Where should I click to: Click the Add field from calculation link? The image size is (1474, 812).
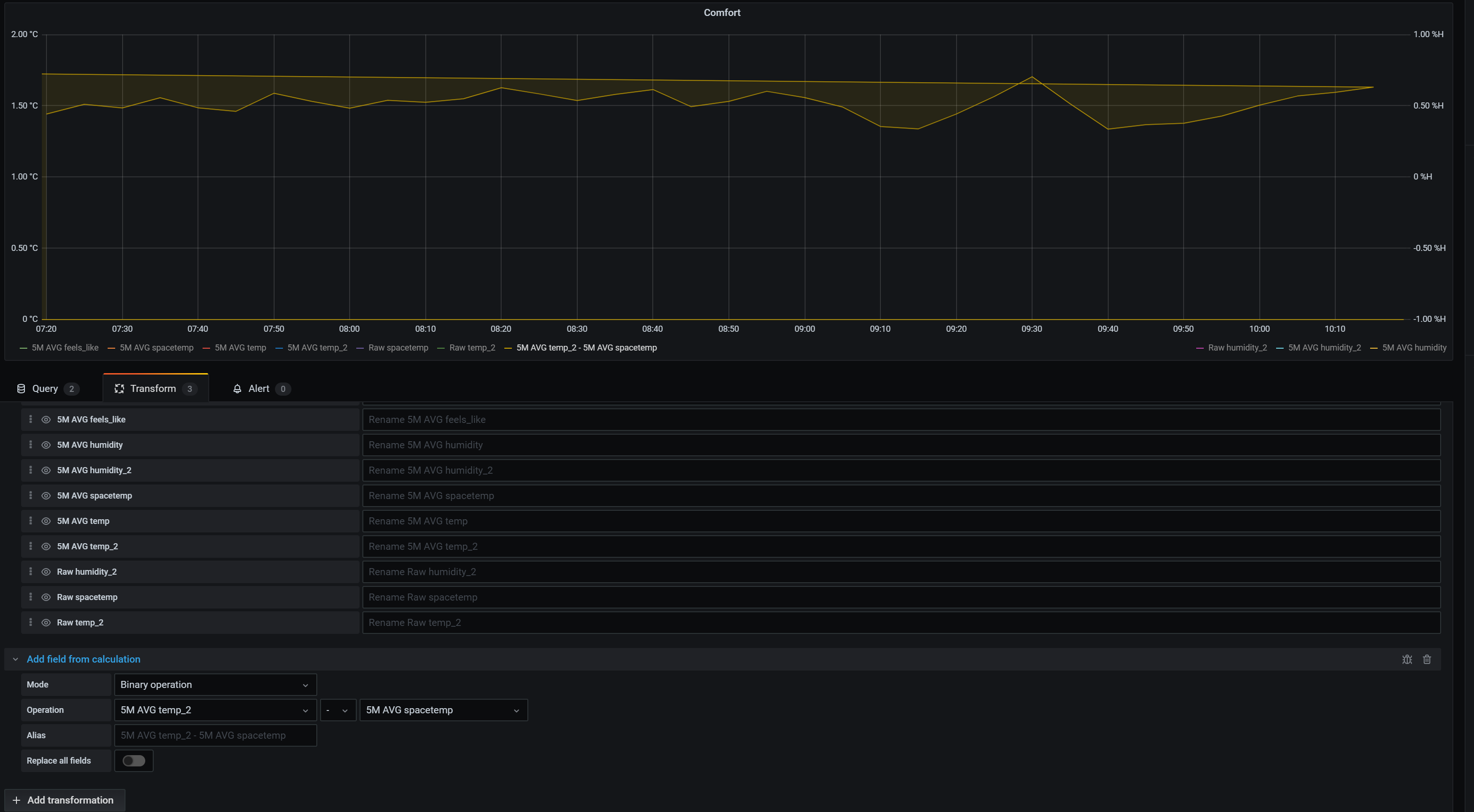[x=84, y=659]
